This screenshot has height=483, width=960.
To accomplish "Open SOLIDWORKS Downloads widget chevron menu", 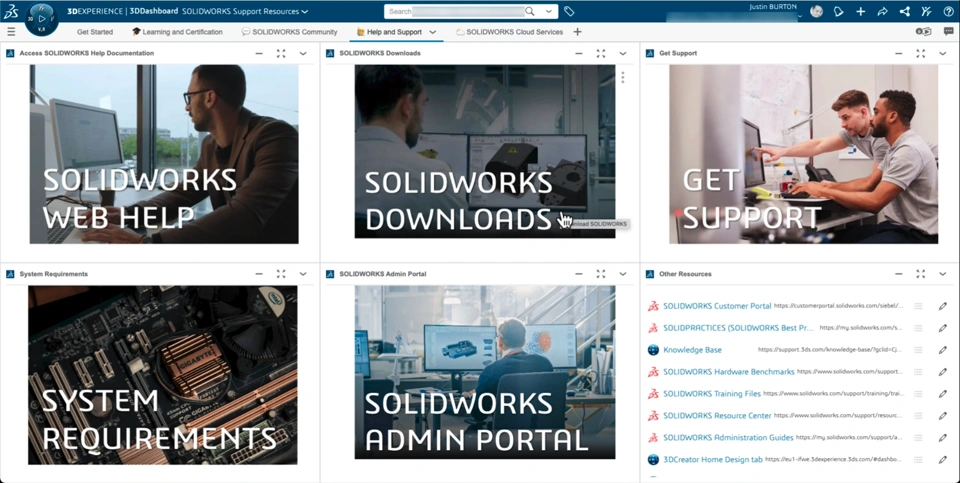I will coord(623,53).
